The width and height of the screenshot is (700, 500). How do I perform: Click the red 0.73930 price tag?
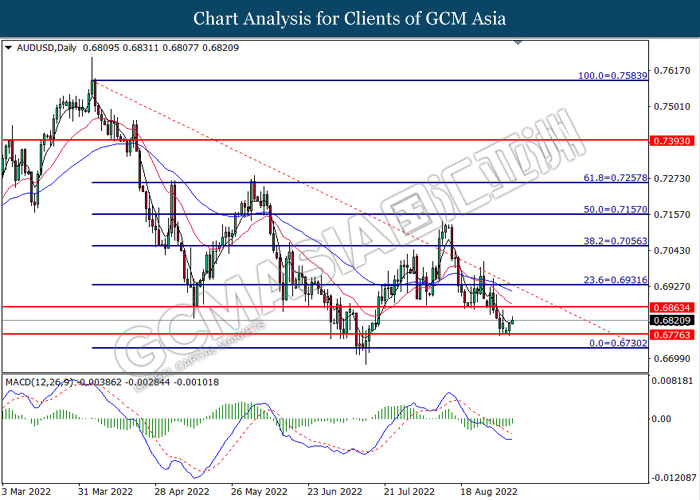tap(672, 141)
